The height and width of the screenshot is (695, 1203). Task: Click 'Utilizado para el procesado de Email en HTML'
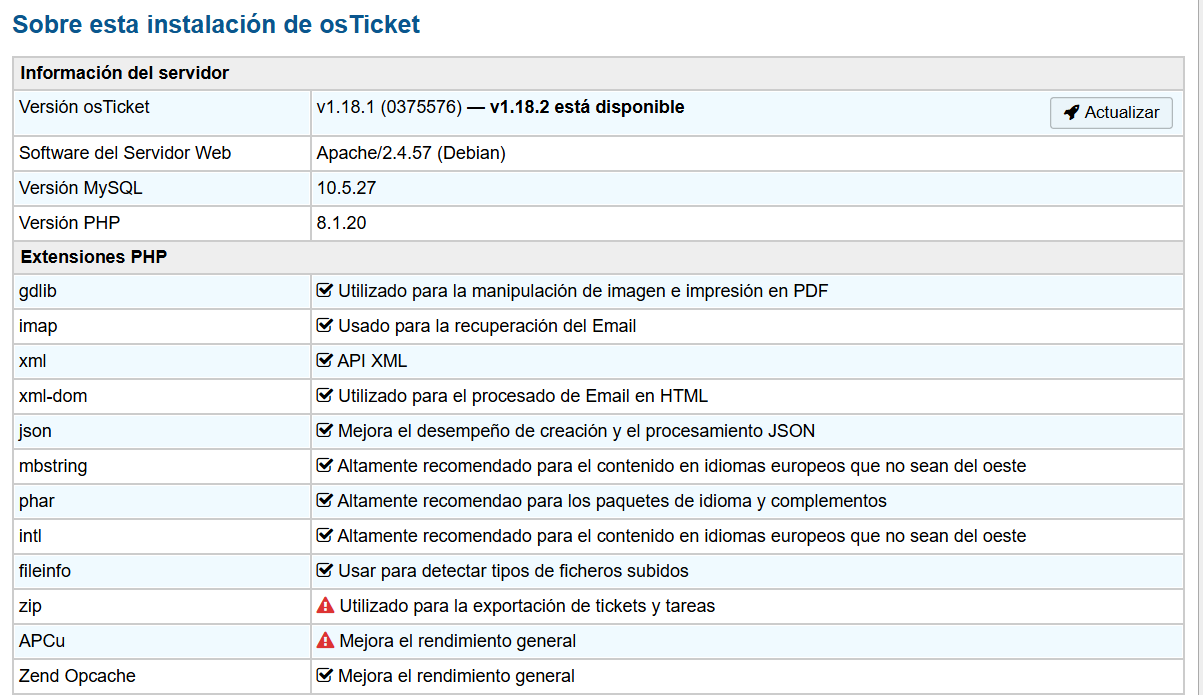(523, 396)
